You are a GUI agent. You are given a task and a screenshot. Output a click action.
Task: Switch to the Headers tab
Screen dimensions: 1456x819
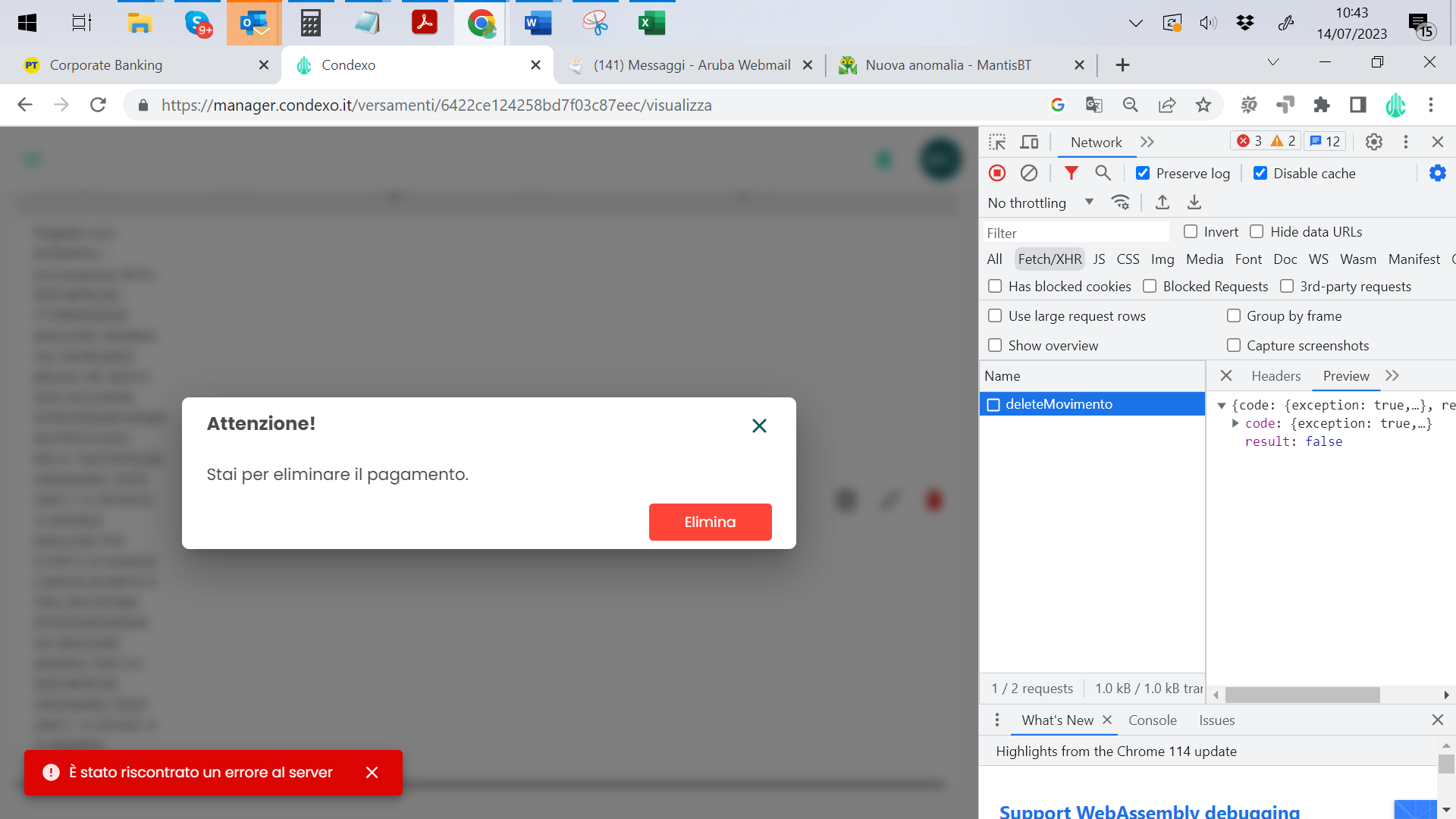1276,376
